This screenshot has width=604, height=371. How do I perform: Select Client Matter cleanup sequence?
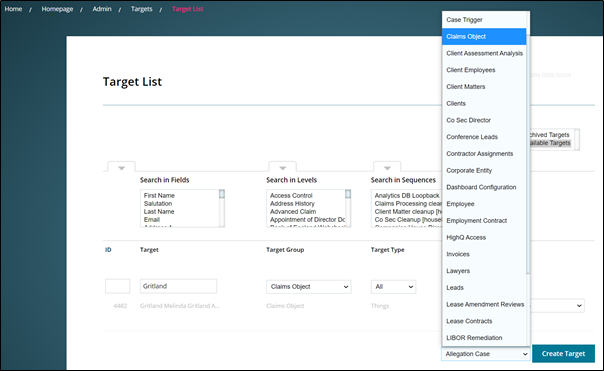point(408,212)
